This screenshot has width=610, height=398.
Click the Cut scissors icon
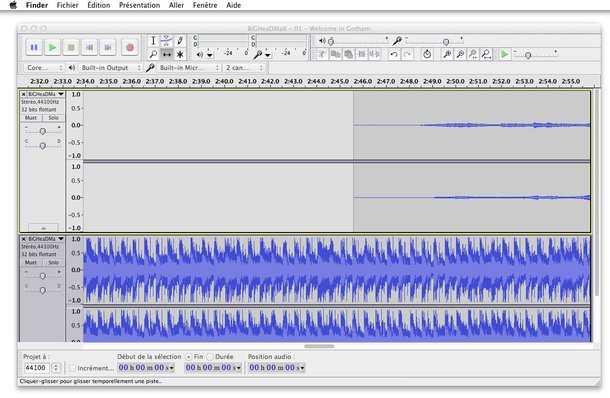[322, 54]
